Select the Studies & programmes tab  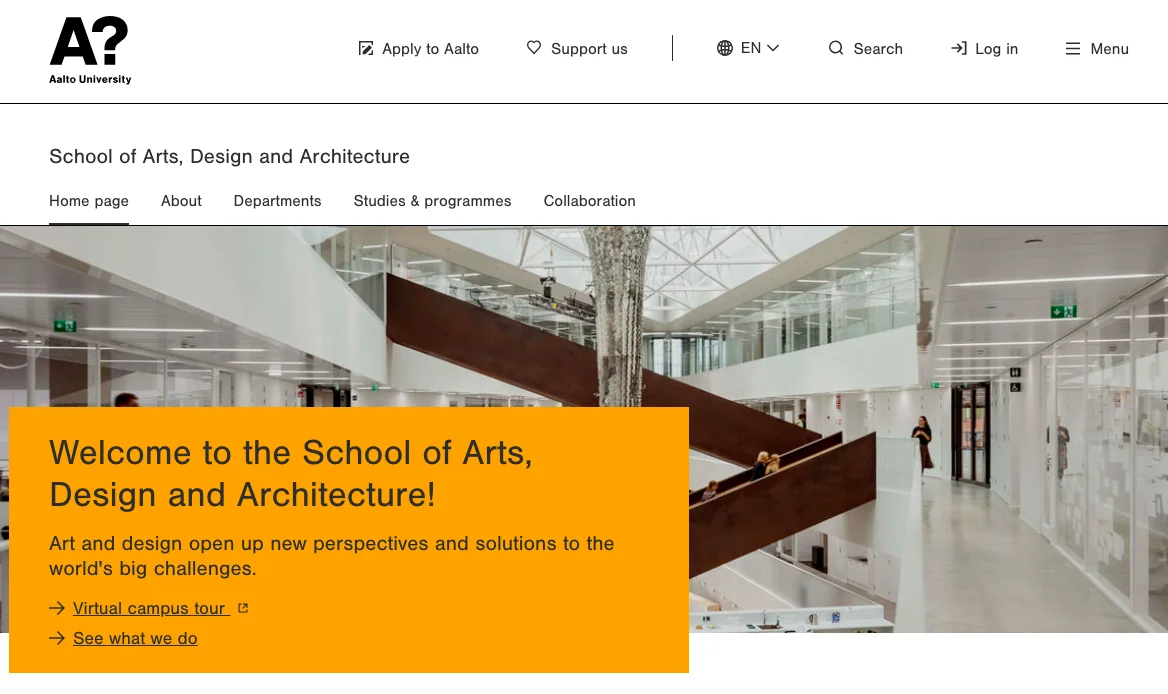coord(432,201)
